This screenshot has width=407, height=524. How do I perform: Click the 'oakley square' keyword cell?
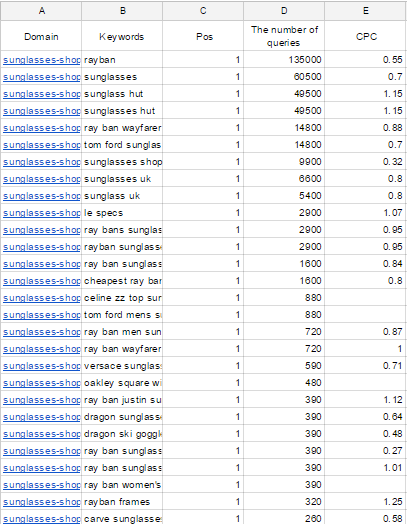[122, 383]
